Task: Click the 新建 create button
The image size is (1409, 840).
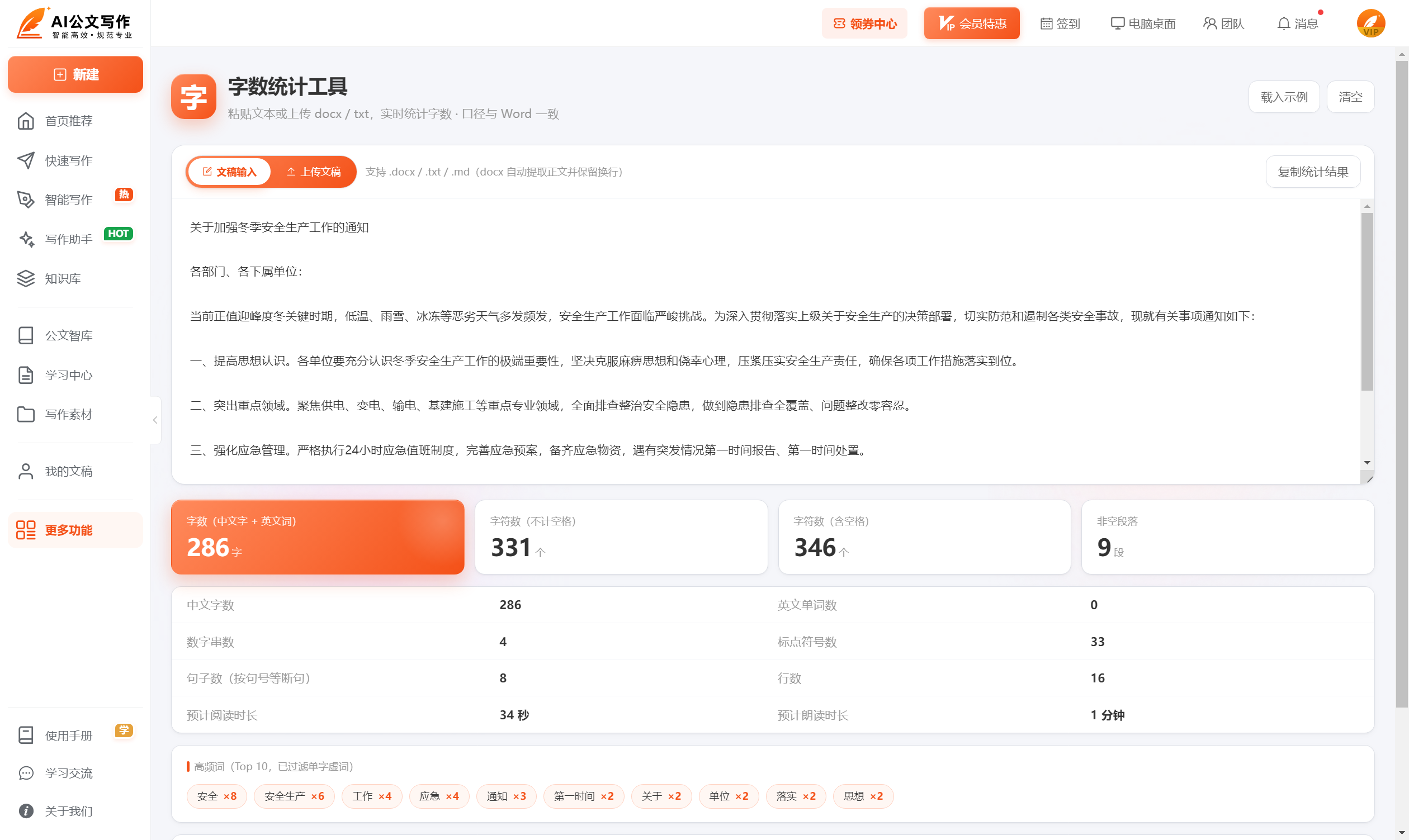Action: pos(75,74)
